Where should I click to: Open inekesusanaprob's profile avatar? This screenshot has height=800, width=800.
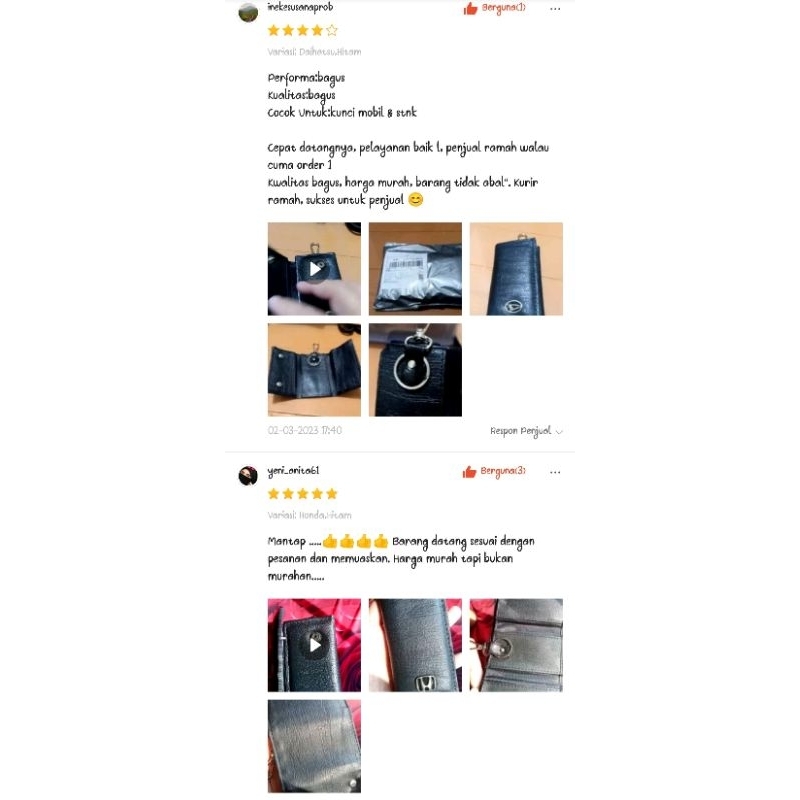[x=248, y=12]
